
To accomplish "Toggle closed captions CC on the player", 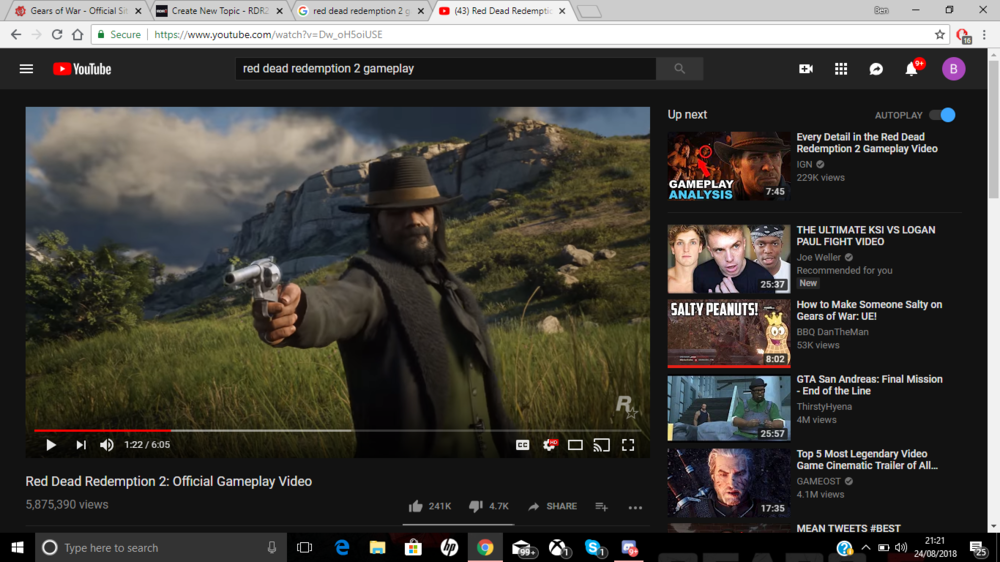I will tap(522, 445).
